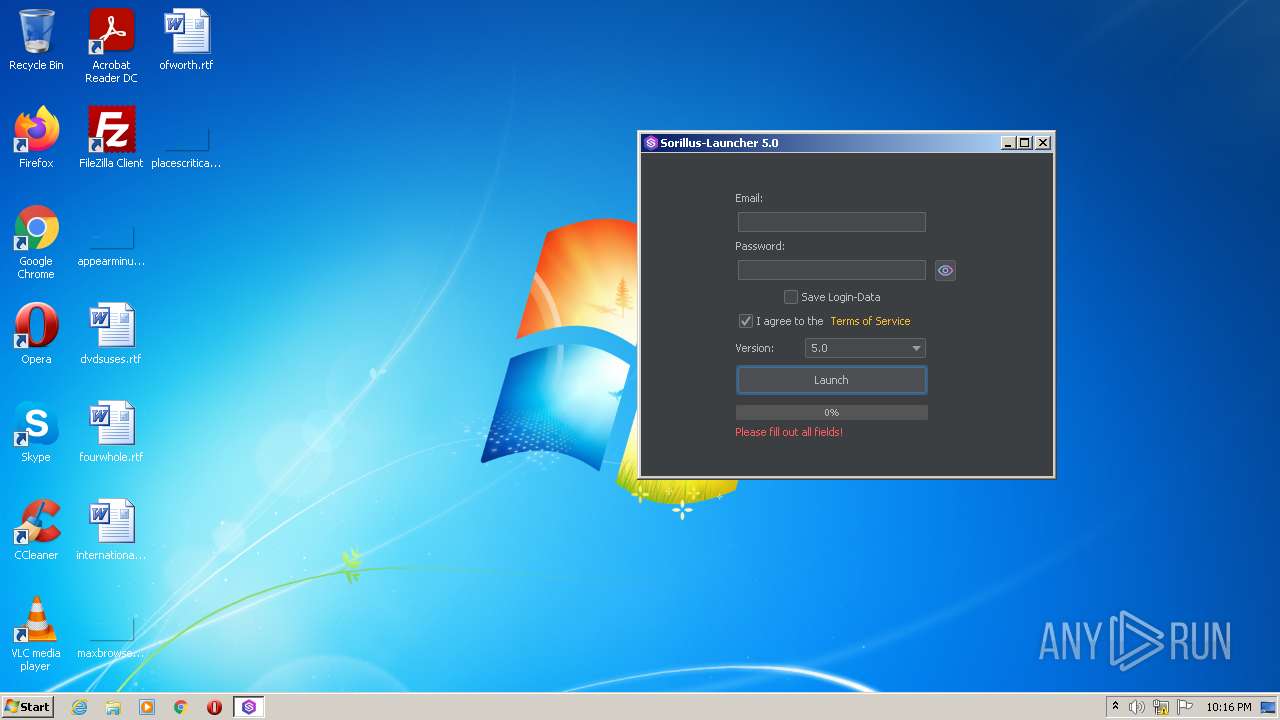Focus the Password input field
The height and width of the screenshot is (720, 1280).
click(831, 270)
